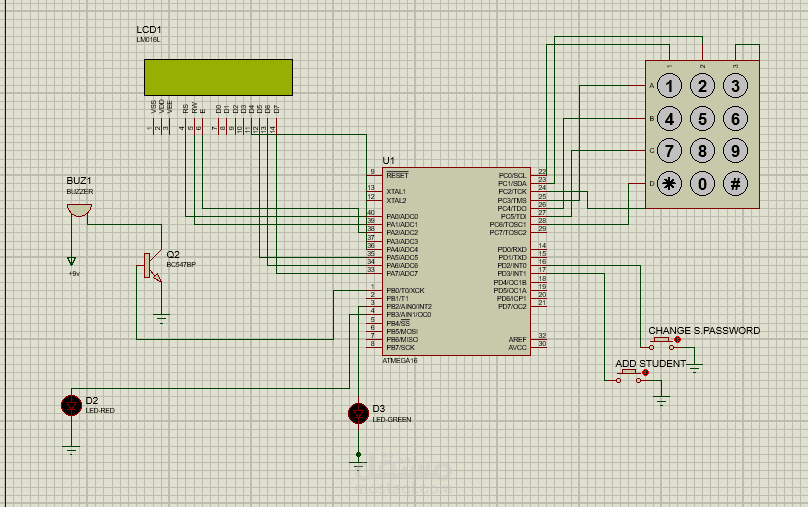Select the green LED D3 component
The width and height of the screenshot is (808, 507).
coord(358,413)
